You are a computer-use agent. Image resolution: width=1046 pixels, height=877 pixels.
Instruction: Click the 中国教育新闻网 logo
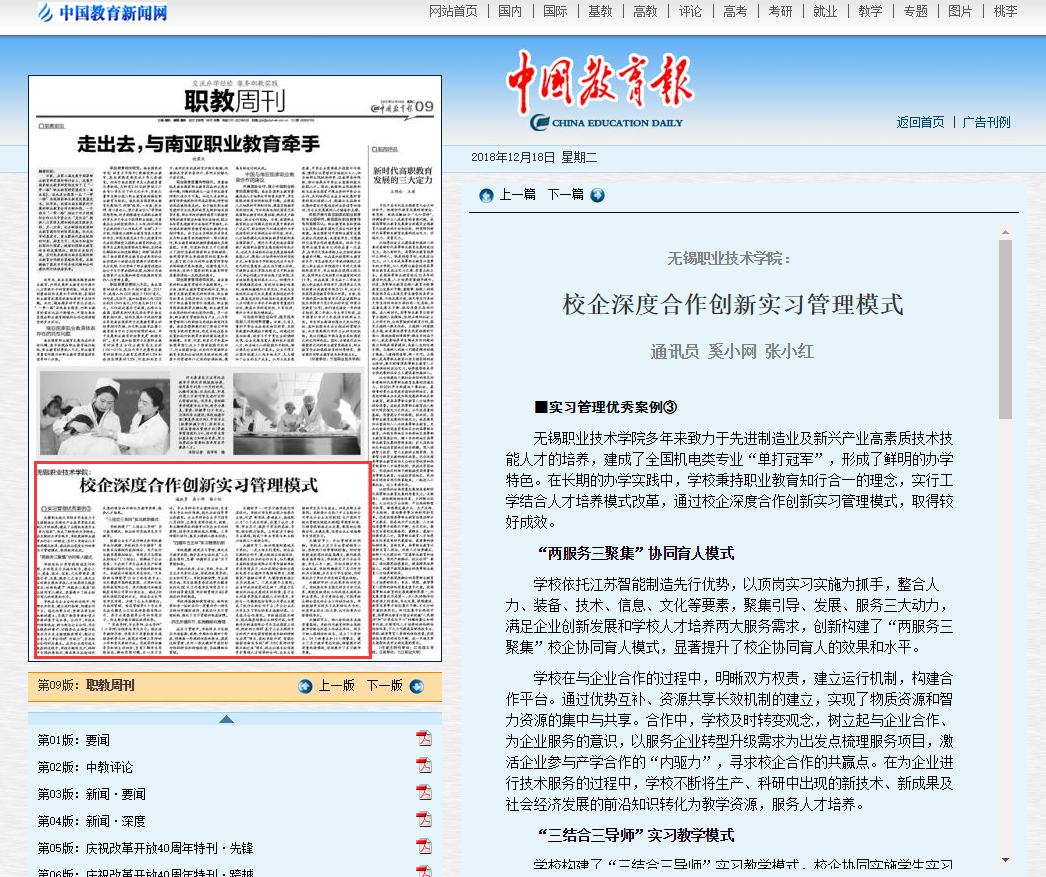coord(102,13)
